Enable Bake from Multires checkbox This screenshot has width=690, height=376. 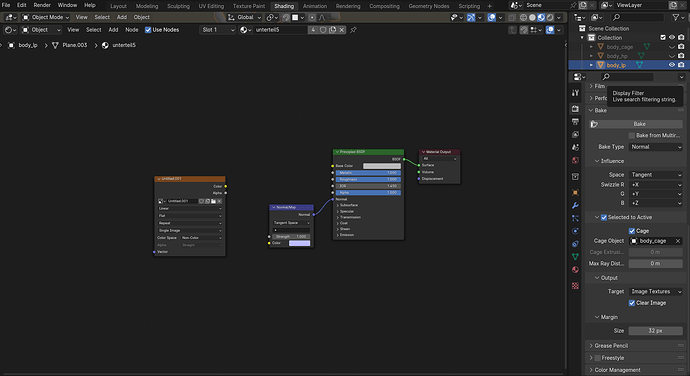pos(632,135)
